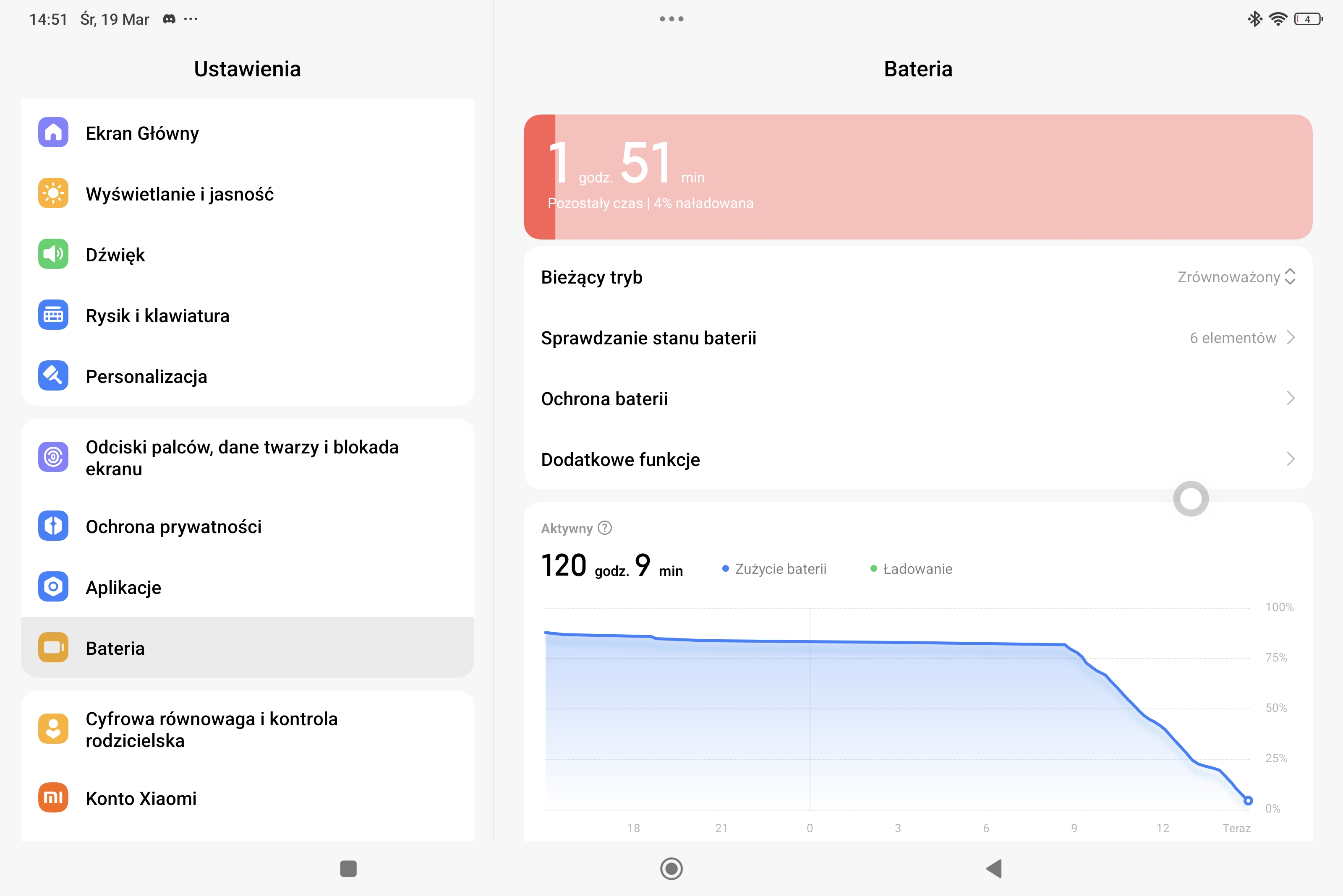The width and height of the screenshot is (1343, 896).
Task: Open the Konto Xiaomi Mi icon
Action: pos(53,798)
